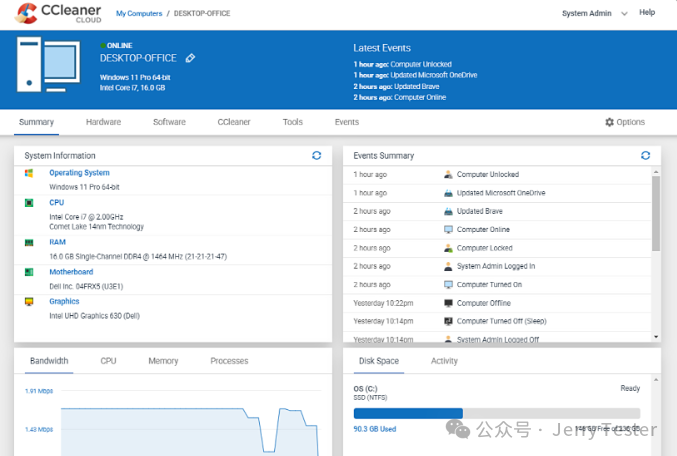This screenshot has height=456, width=677.
Task: Click the Events Summary scrollbar thumb
Action: click(656, 213)
